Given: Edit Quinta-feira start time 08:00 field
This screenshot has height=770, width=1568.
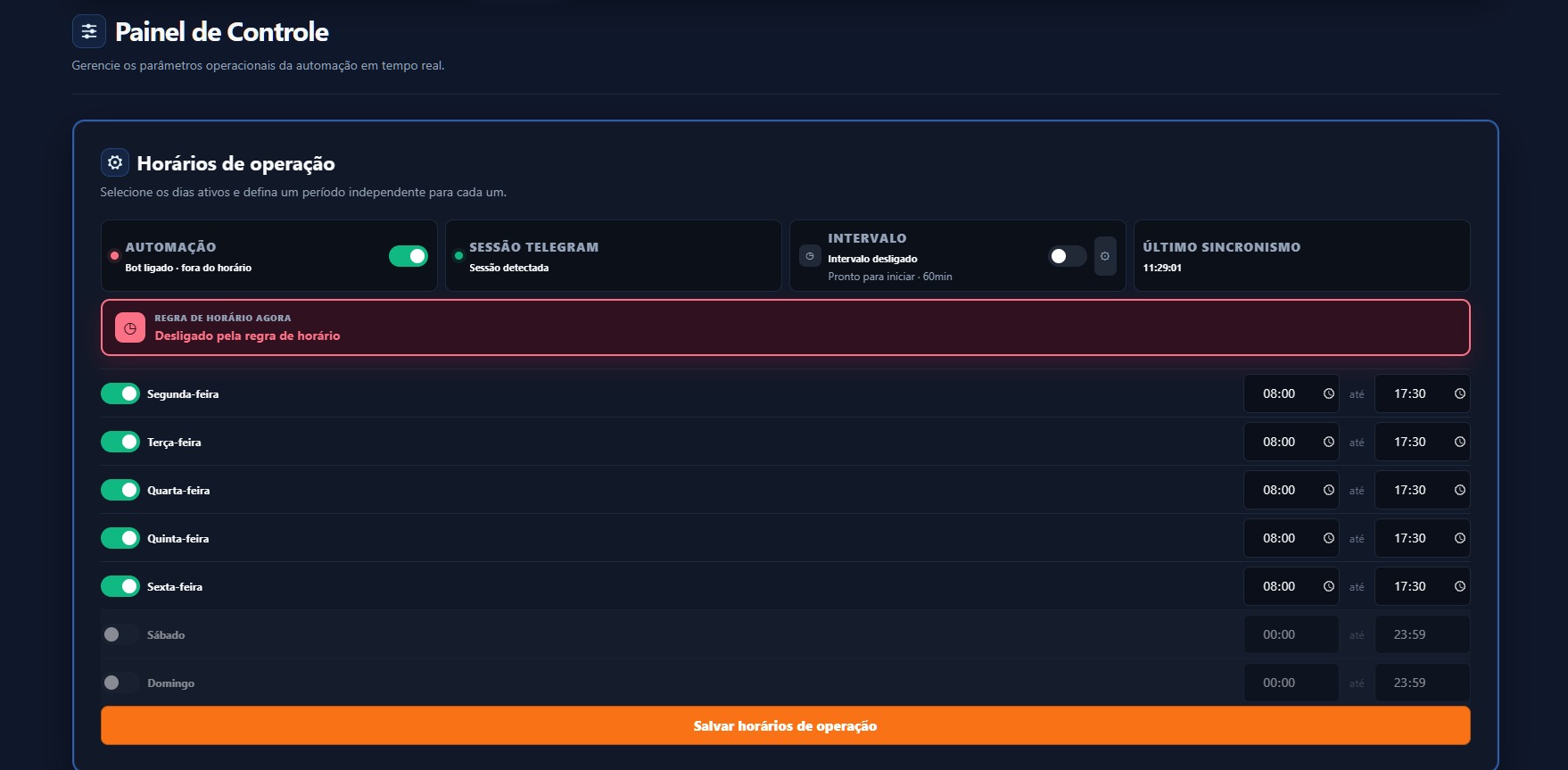Looking at the screenshot, I should [x=1291, y=538].
